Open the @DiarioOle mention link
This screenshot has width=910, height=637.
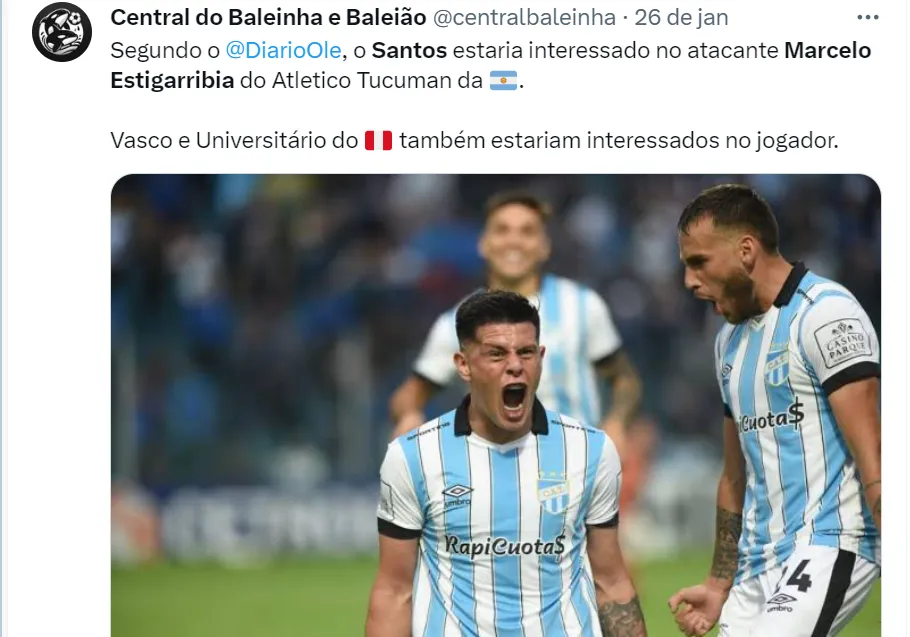283,50
